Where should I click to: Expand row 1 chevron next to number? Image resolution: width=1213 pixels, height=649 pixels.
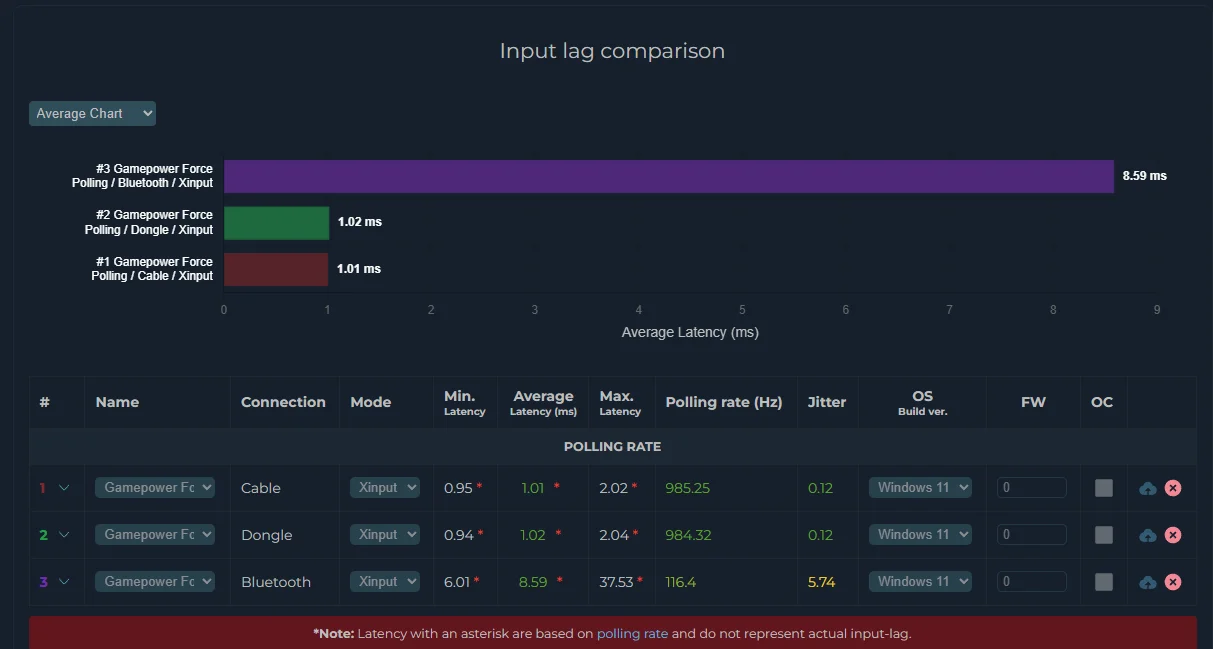coord(64,488)
